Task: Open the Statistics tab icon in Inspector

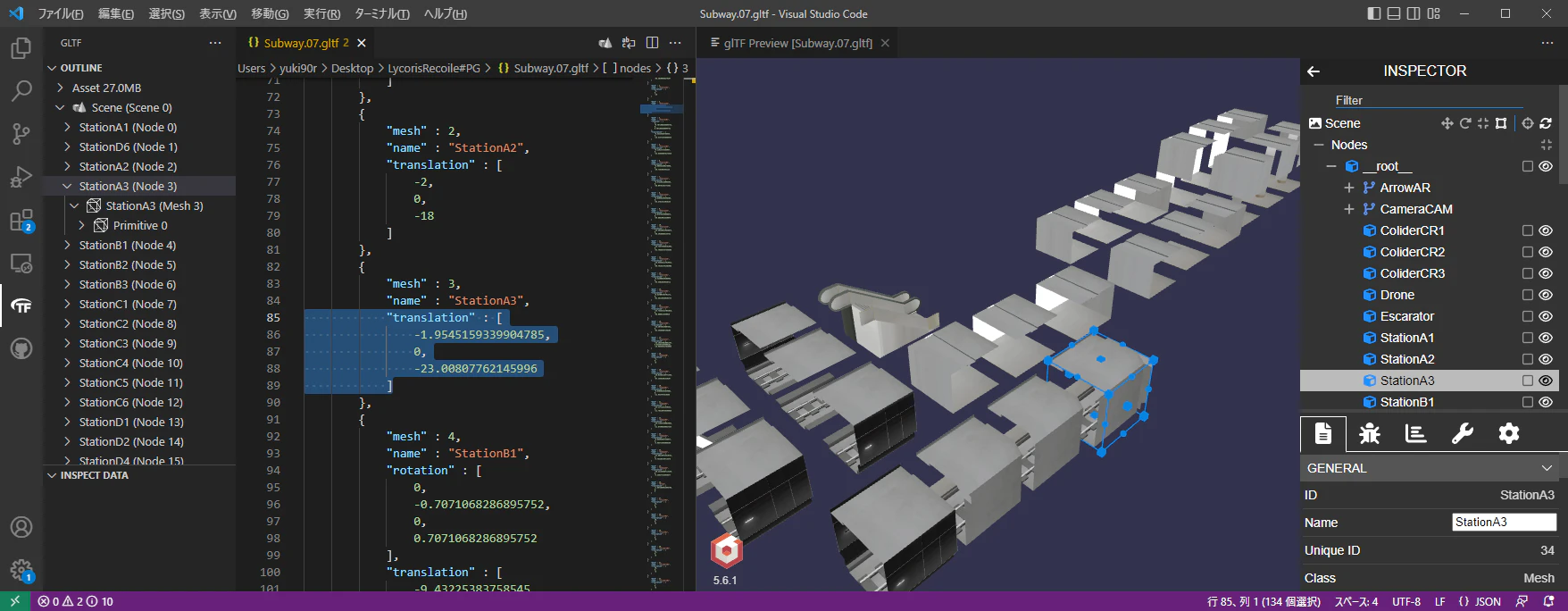Action: pos(1416,434)
